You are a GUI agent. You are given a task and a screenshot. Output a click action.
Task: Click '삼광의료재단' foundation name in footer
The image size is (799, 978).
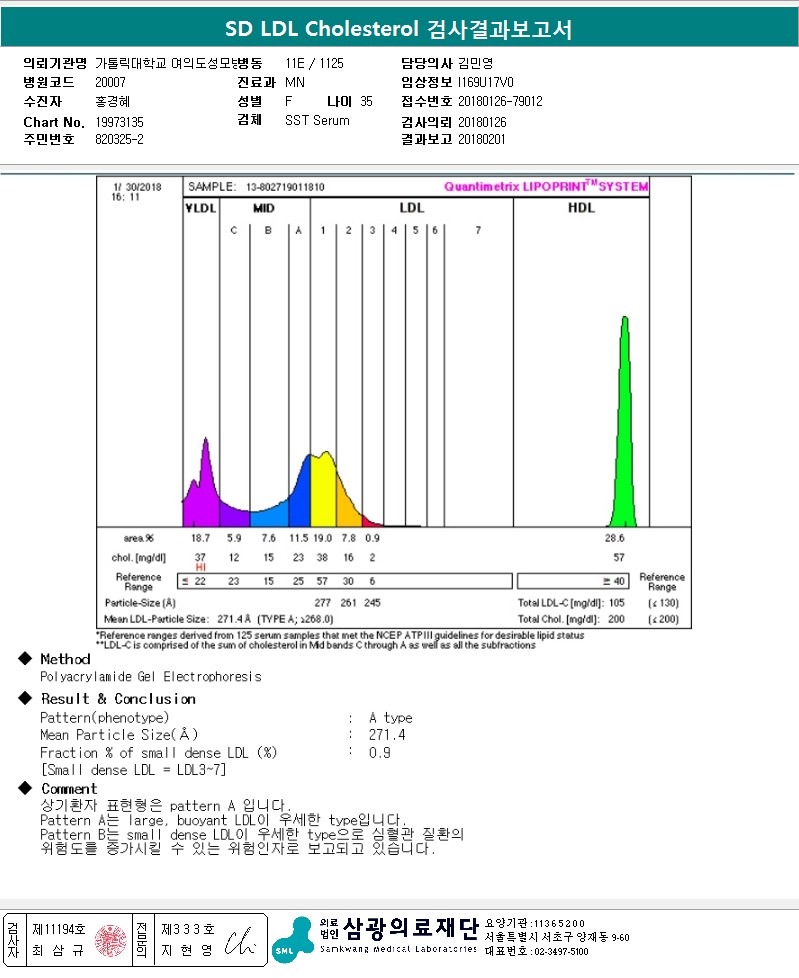coord(411,929)
